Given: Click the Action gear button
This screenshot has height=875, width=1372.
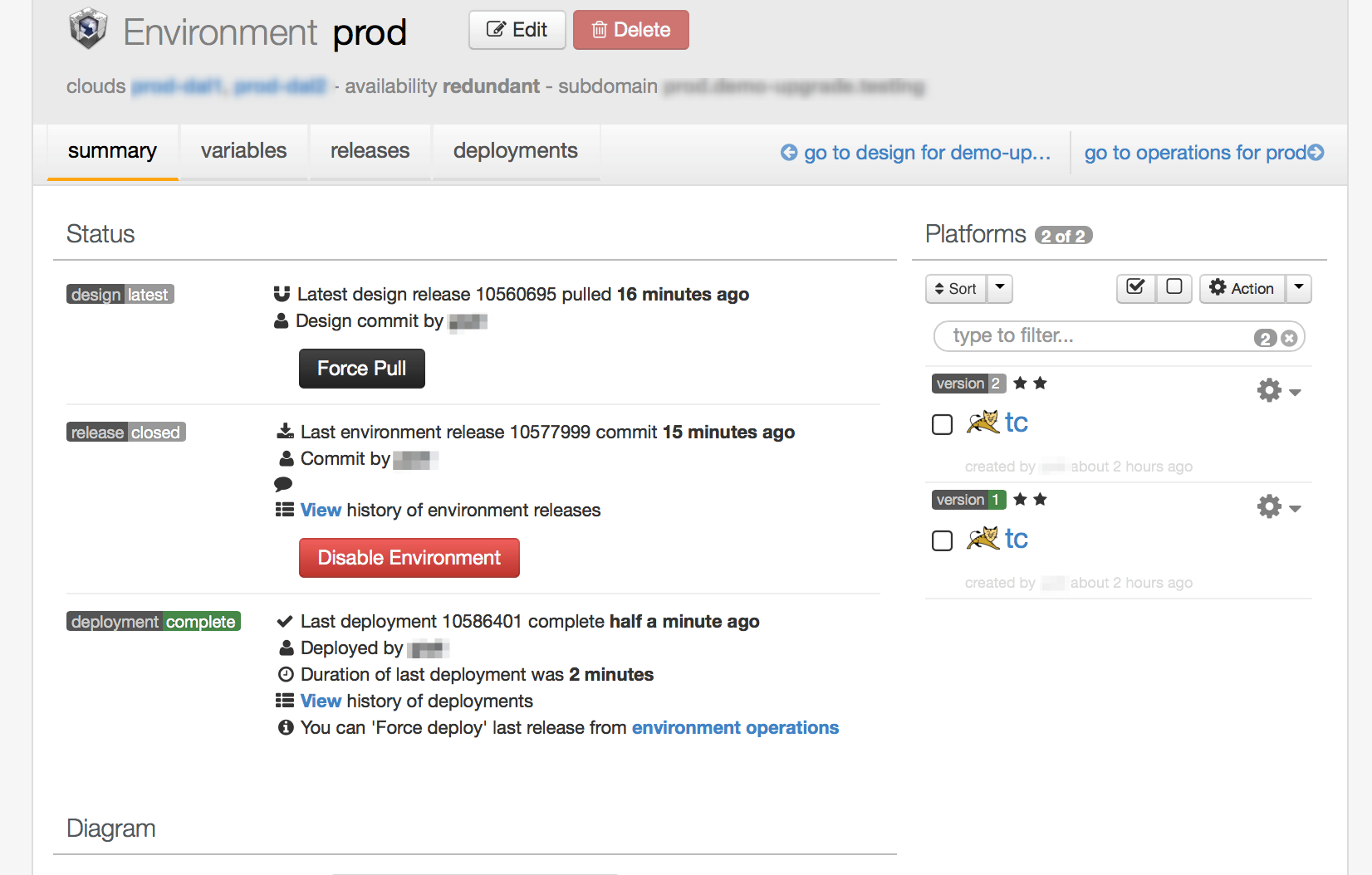Looking at the screenshot, I should [1243, 288].
